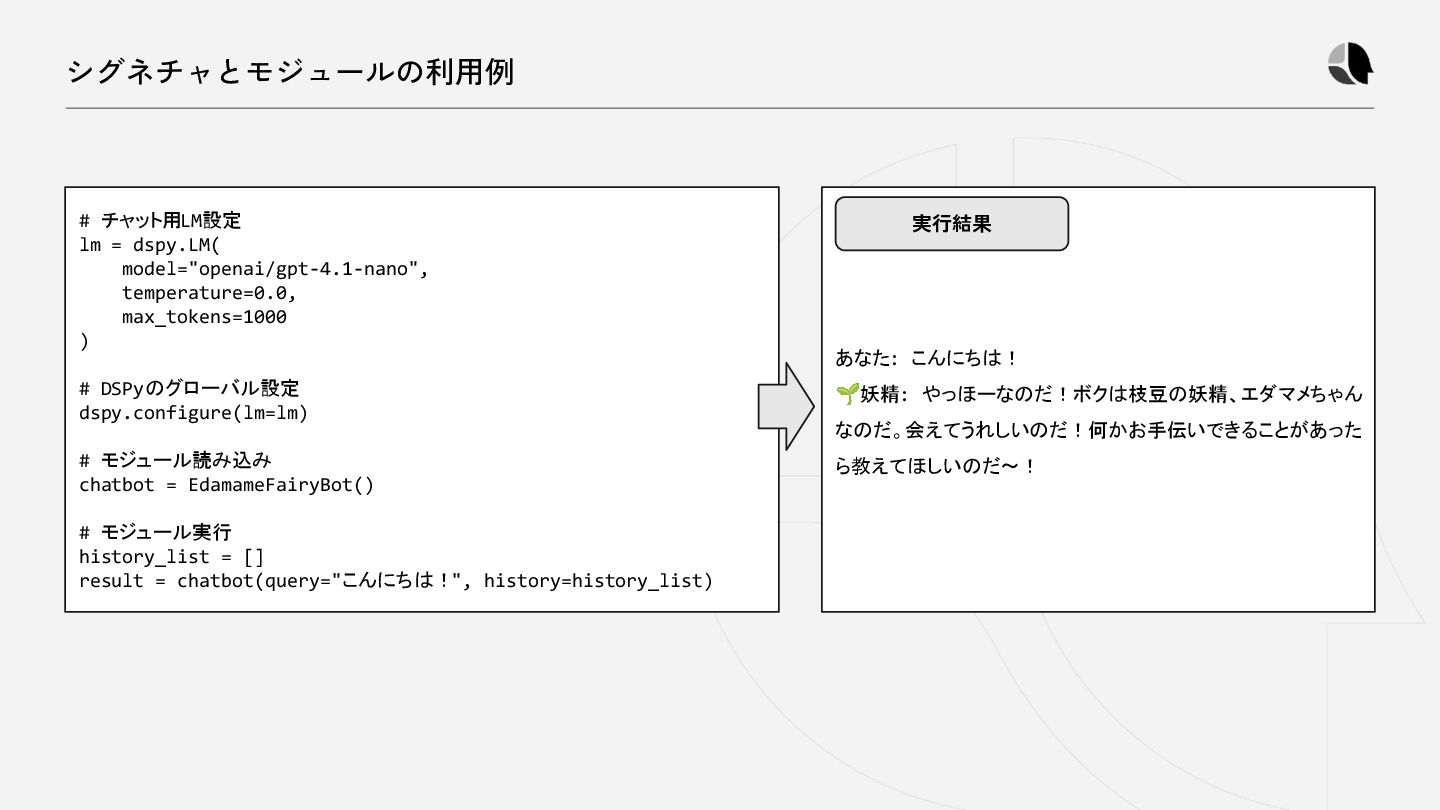Click the reply line なのだ。会えてうれしいのだ
The height and width of the screenshot is (810, 1440).
tap(1099, 430)
